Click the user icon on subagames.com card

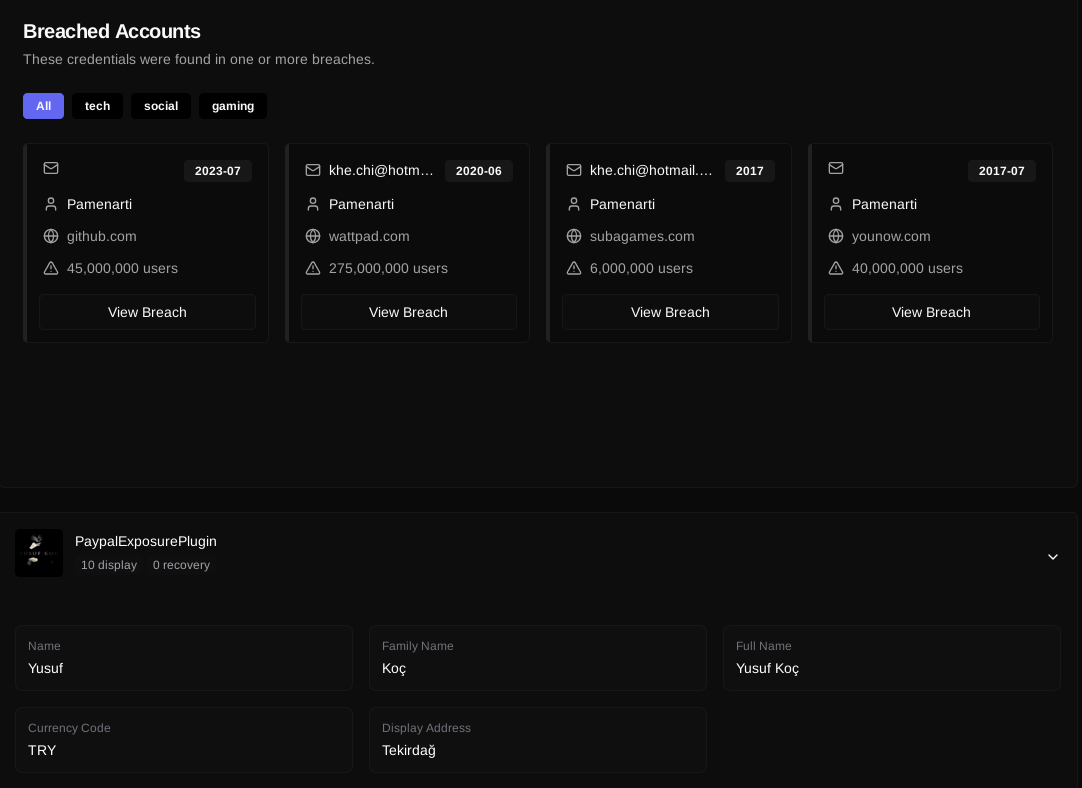coord(574,204)
